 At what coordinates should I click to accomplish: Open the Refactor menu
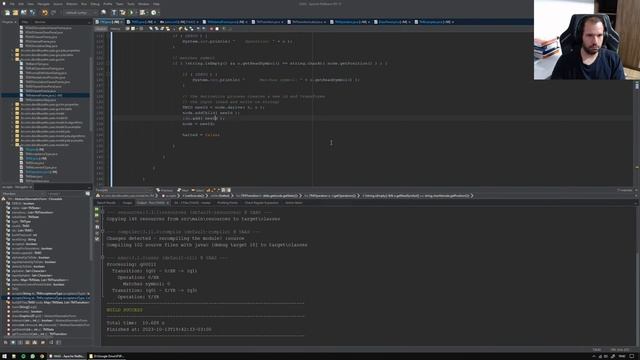[72, 4]
